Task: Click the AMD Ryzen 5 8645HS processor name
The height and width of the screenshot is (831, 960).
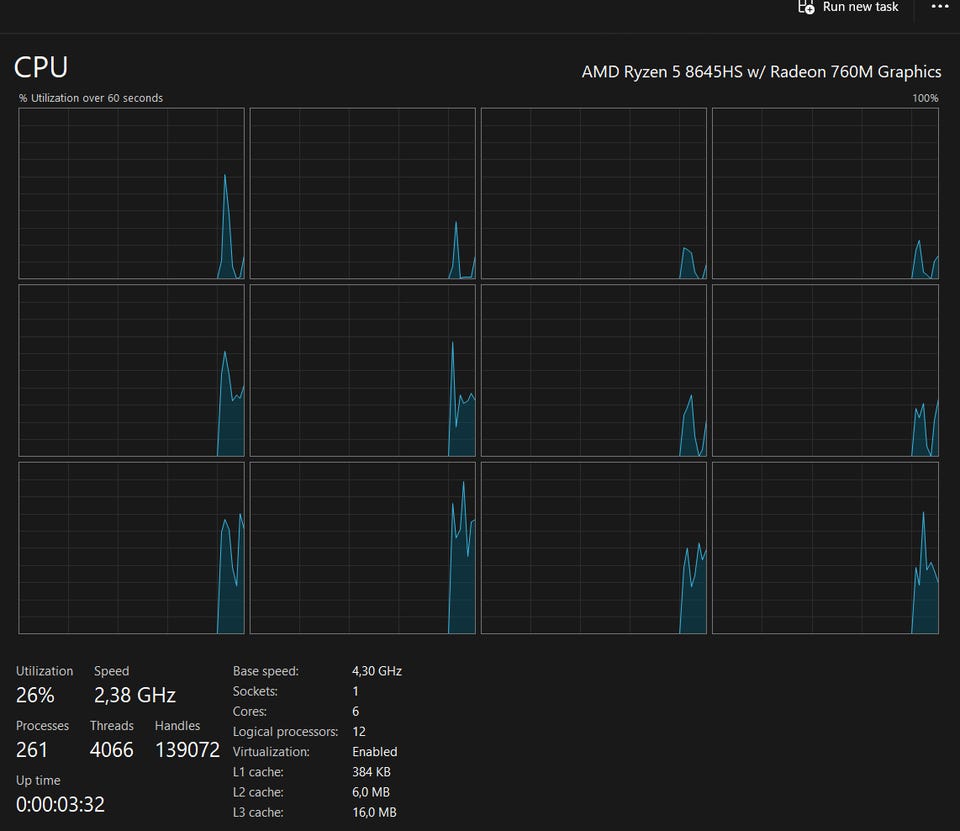Action: (761, 72)
